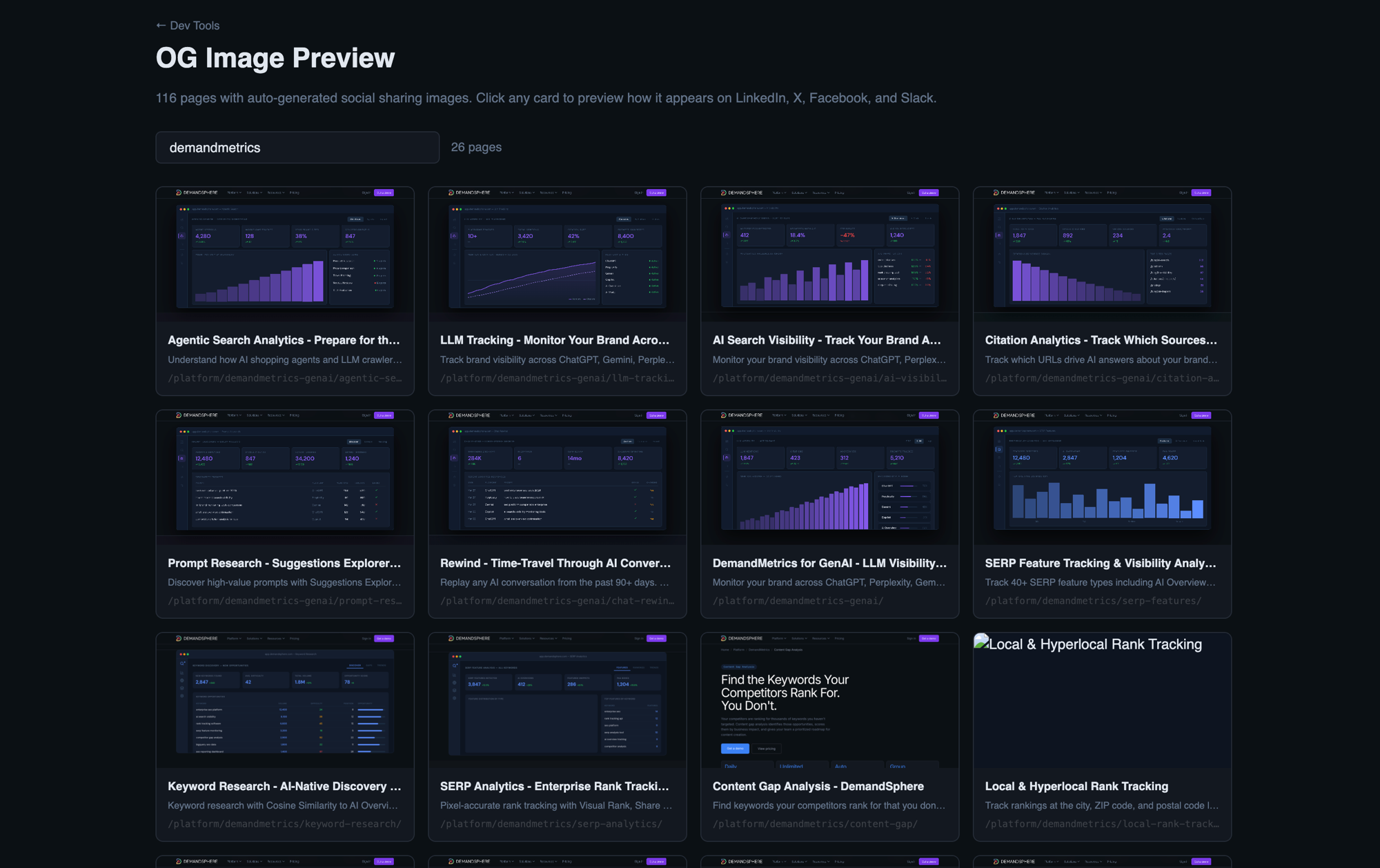This screenshot has width=1380, height=868.
Task: Click the magnifier icon in the Keyword Research preview sidebar
Action: [182, 664]
